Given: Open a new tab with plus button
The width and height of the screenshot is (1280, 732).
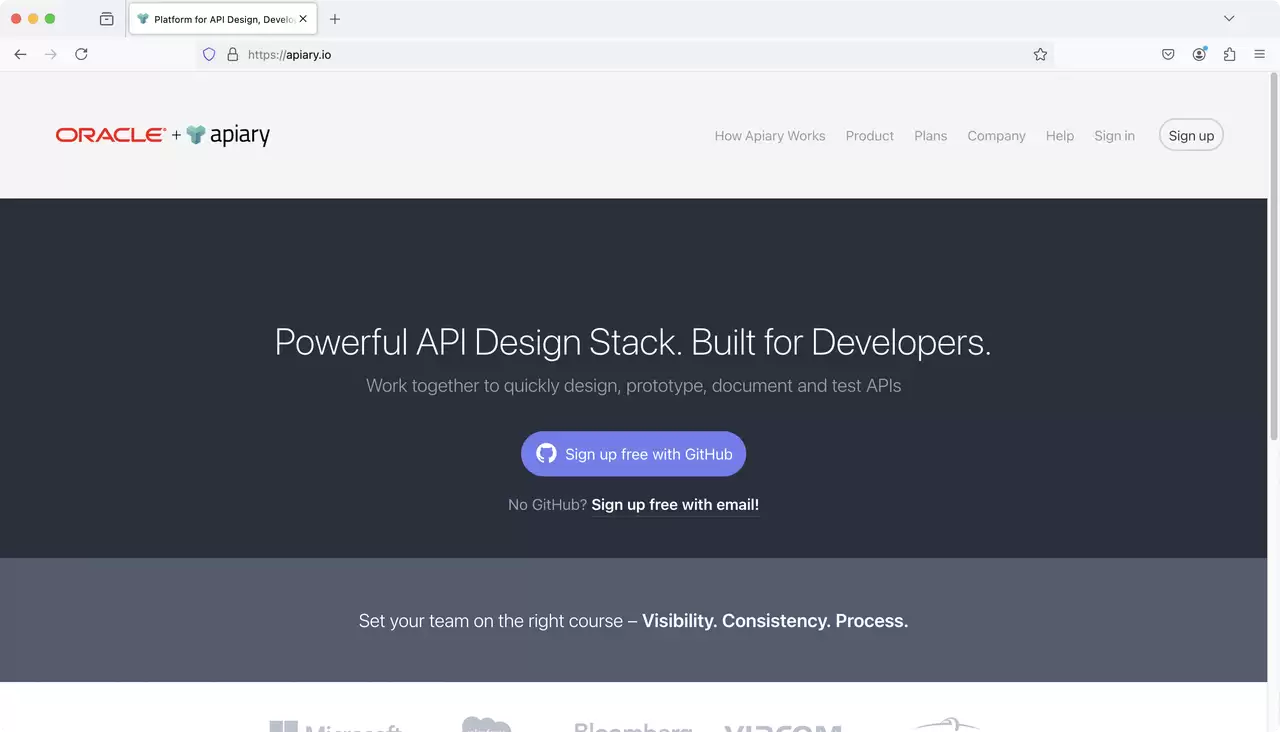Looking at the screenshot, I should coord(335,19).
